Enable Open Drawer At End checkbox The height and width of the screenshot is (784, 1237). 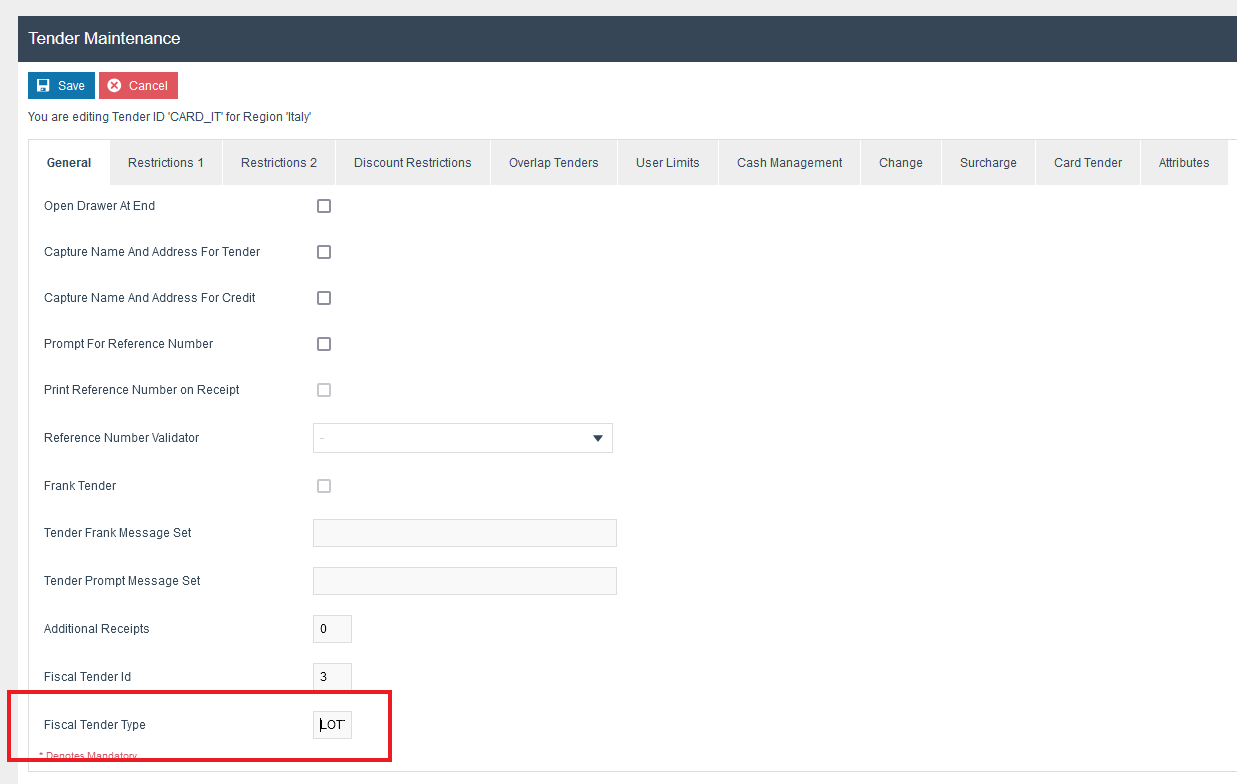324,206
